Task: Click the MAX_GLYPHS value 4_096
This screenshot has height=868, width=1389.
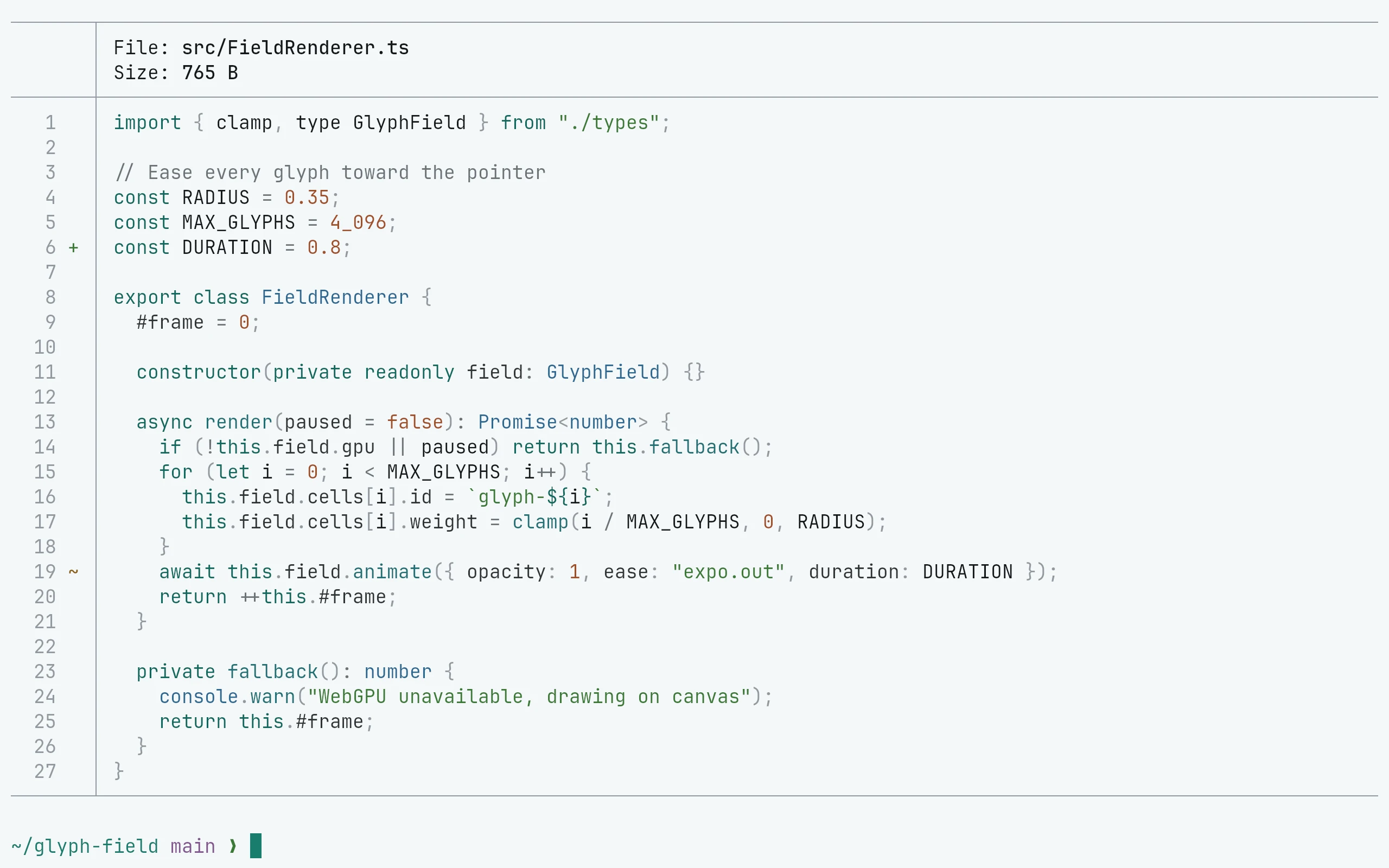Action: [358, 223]
